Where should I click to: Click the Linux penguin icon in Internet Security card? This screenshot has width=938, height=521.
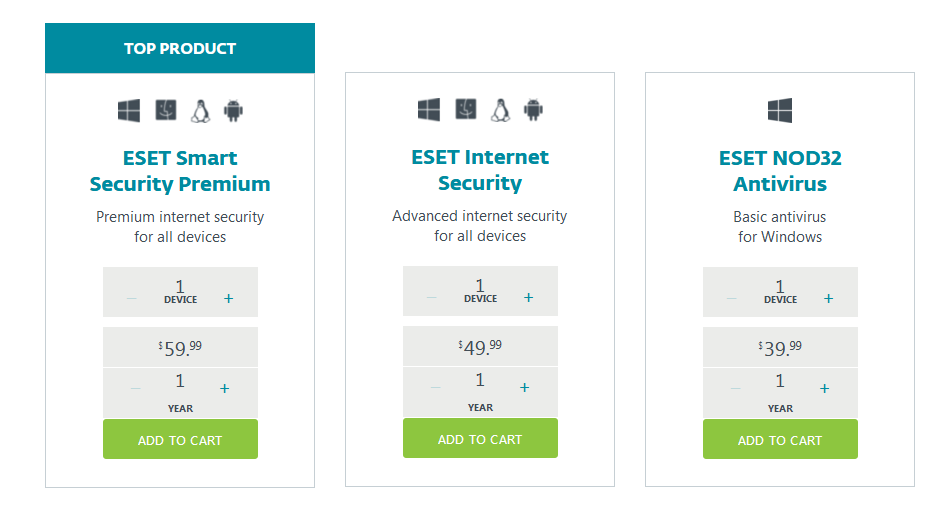pyautogui.click(x=501, y=110)
